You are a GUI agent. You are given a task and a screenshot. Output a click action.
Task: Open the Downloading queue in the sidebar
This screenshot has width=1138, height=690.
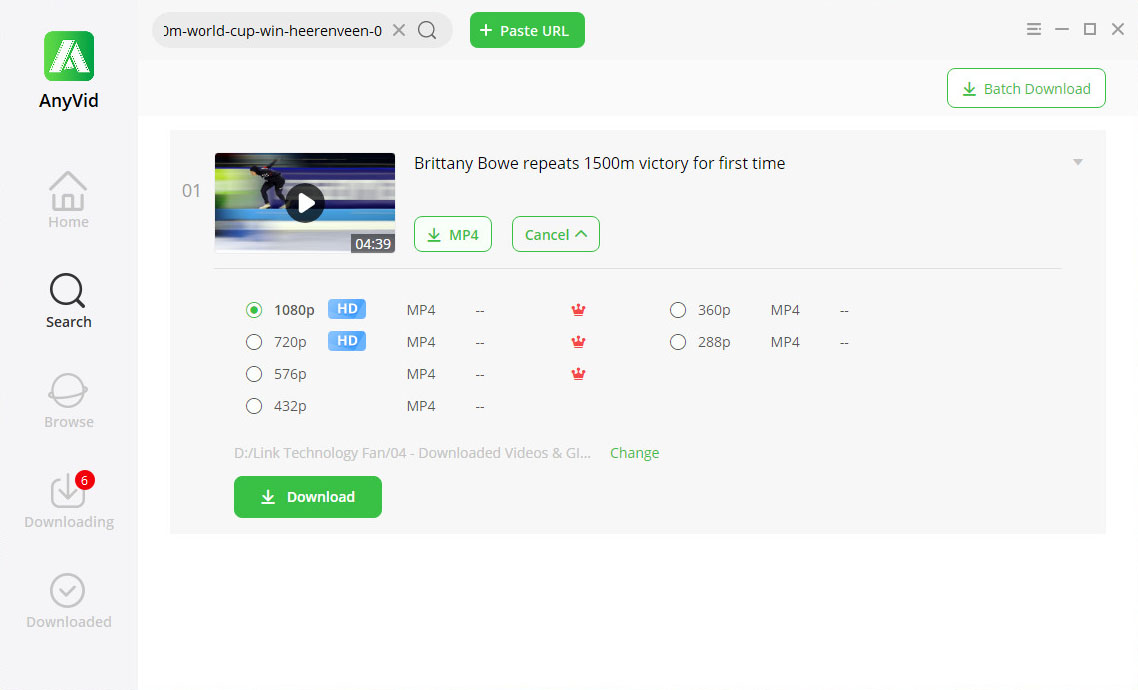(68, 499)
